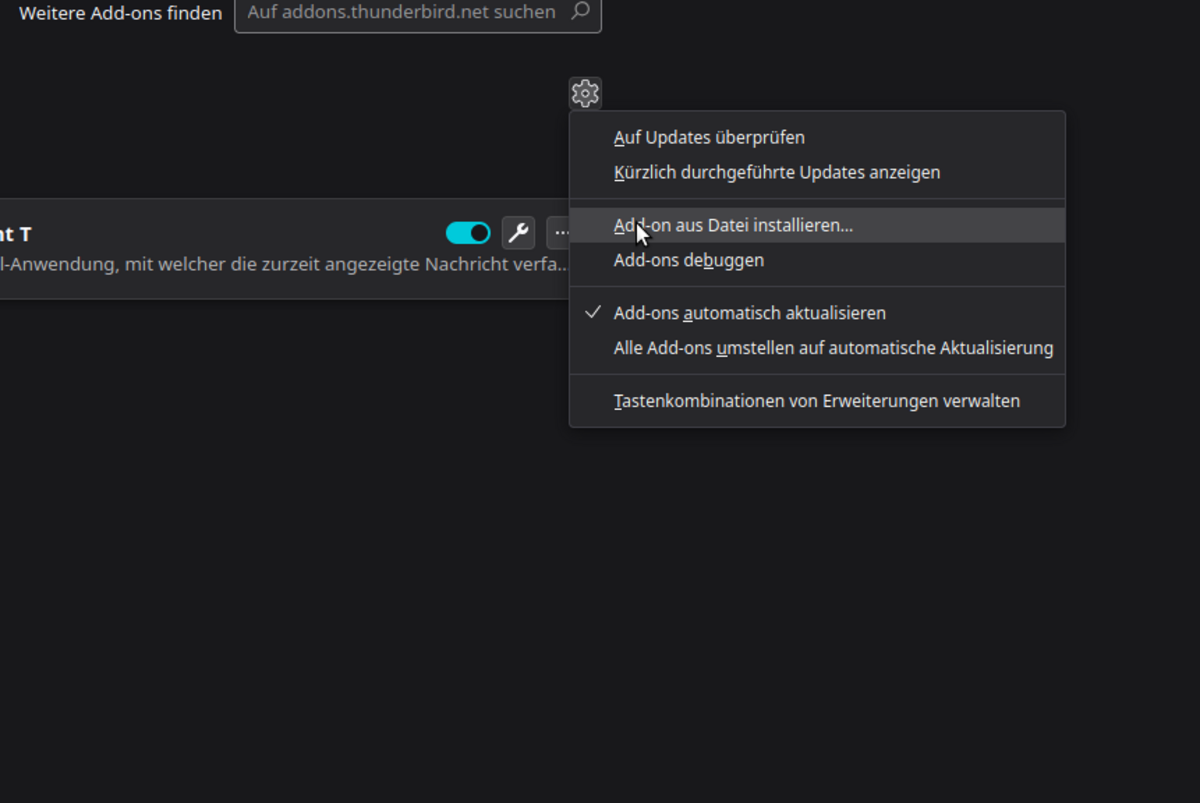
Task: Click the add-on description text to expand details
Action: [280, 265]
